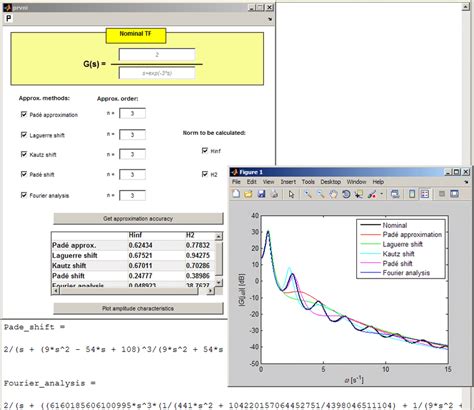Open the Brush color dropdown arrow

click(x=382, y=194)
